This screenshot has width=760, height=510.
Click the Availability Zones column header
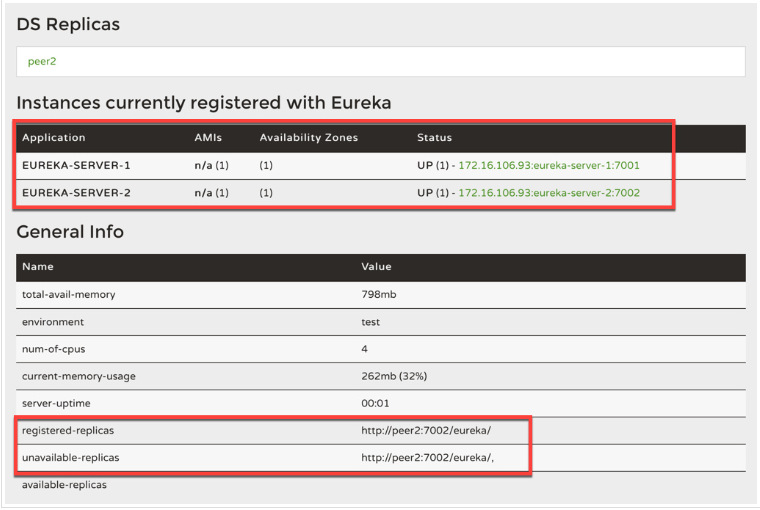(x=309, y=138)
